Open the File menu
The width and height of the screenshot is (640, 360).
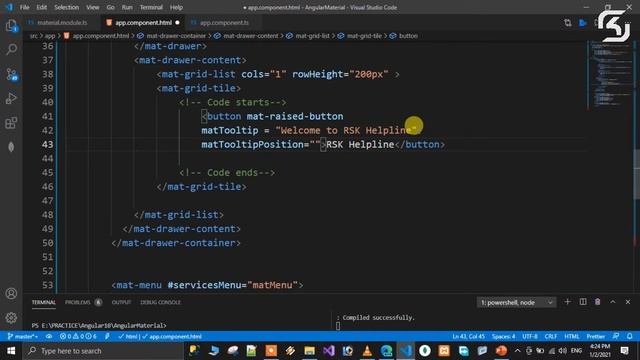point(24,7)
